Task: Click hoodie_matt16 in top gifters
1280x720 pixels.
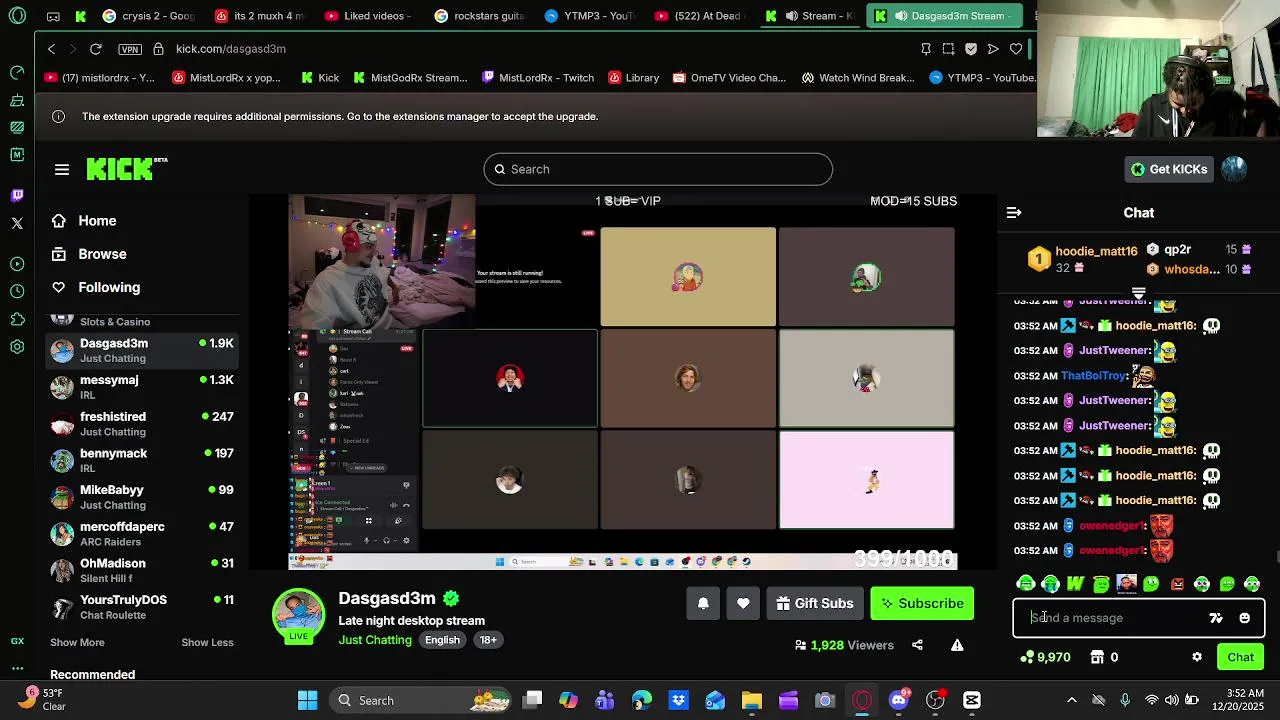Action: (1096, 252)
